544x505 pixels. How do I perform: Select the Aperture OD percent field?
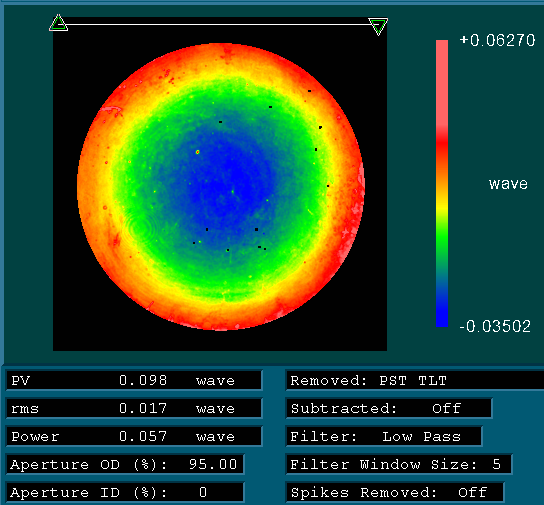(x=125, y=464)
